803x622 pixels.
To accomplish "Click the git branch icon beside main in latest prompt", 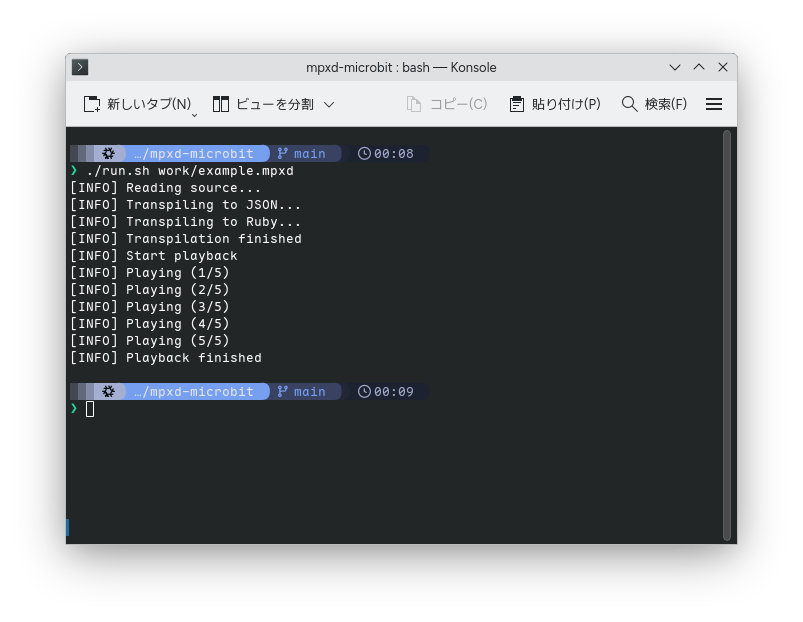I will coord(283,392).
